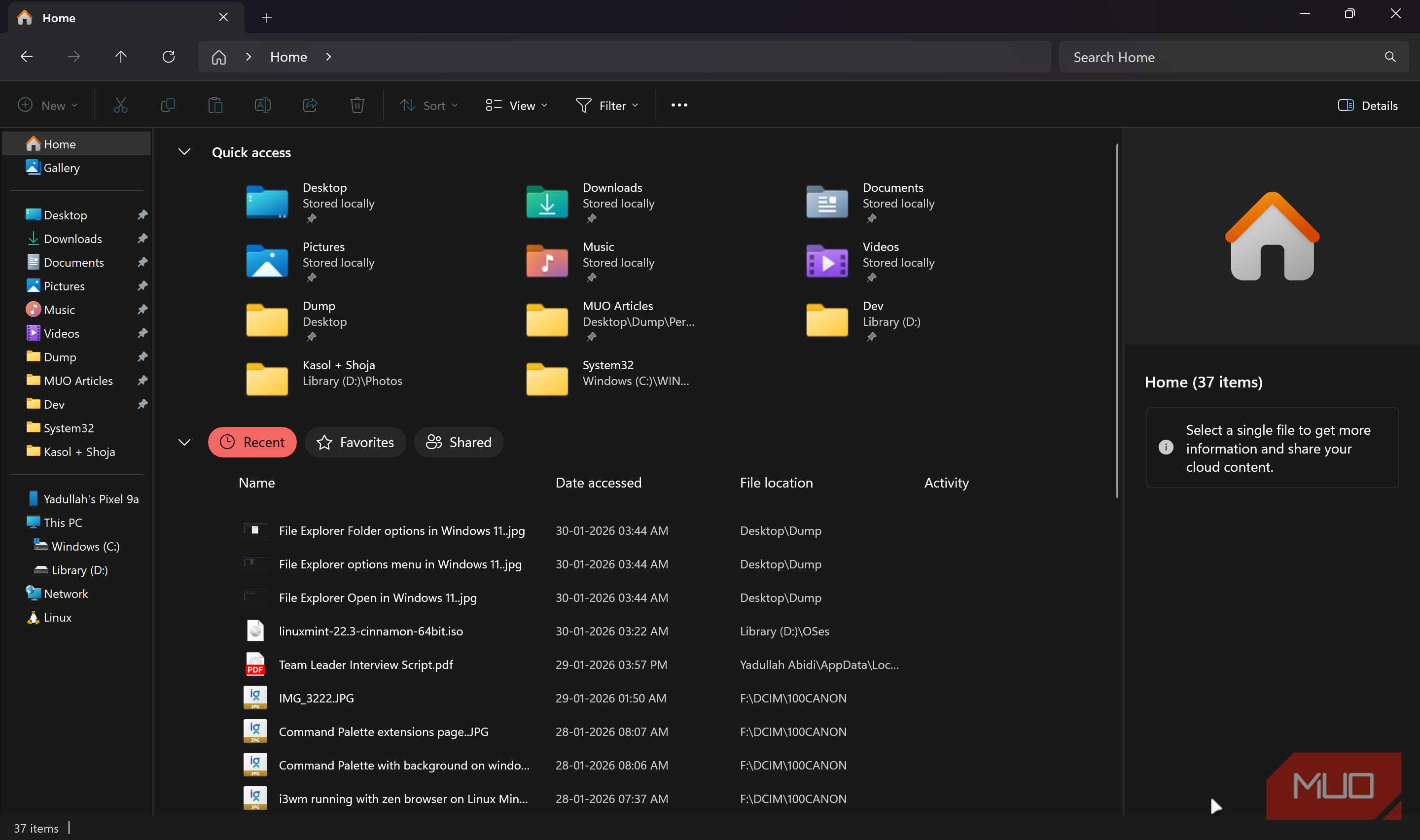Click the New button
This screenshot has width=1420, height=840.
pos(47,105)
